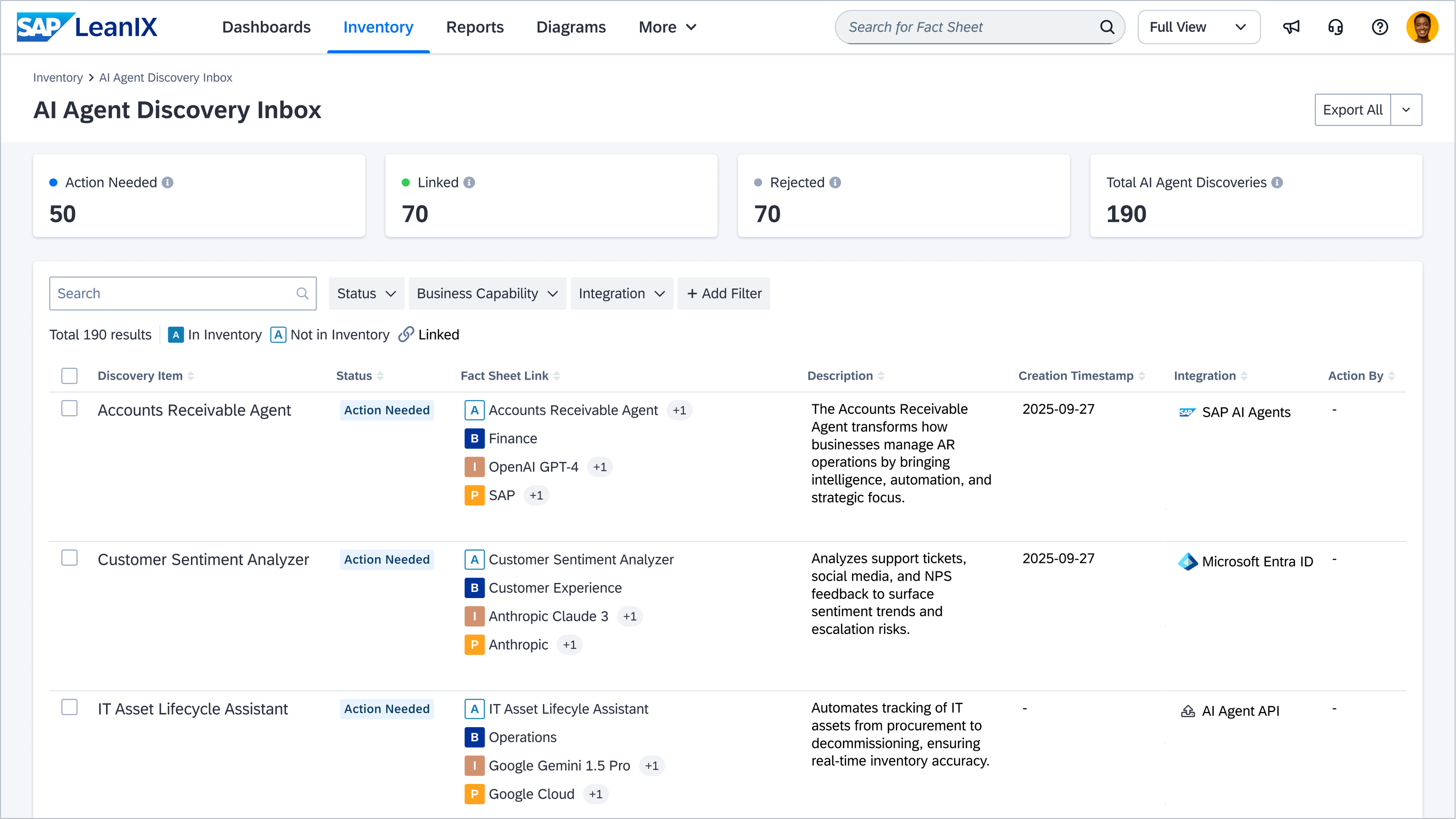Go to the Dashboards tab
Viewport: 1456px width, 819px height.
pyautogui.click(x=266, y=27)
